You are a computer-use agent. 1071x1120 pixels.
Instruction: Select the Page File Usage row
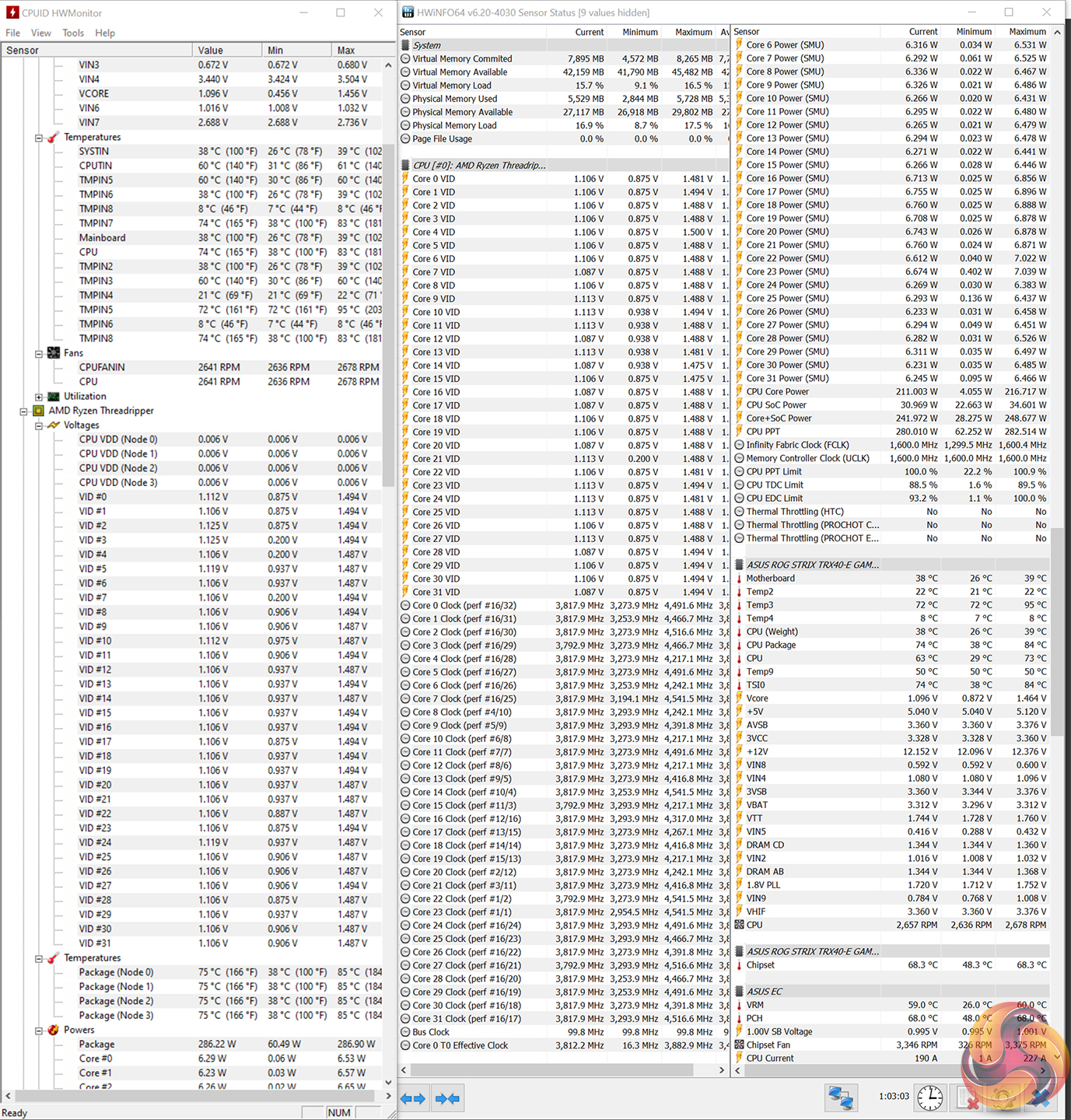564,138
